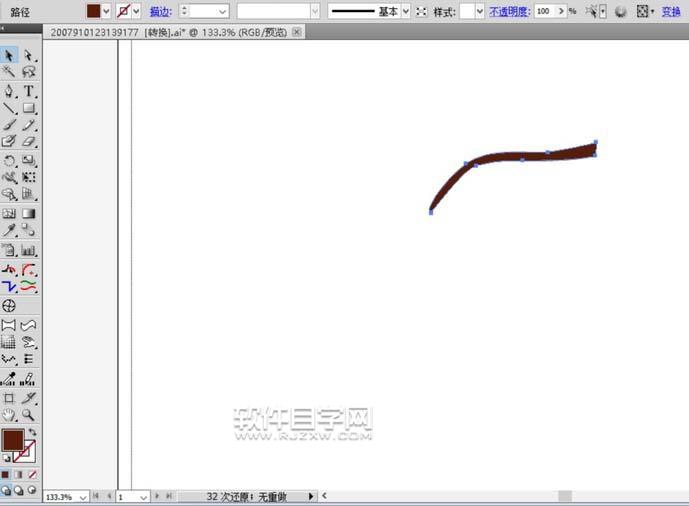Screen dimensions: 689x506
Task: Expand the stroke color dropdown arrow
Action: 136,11
